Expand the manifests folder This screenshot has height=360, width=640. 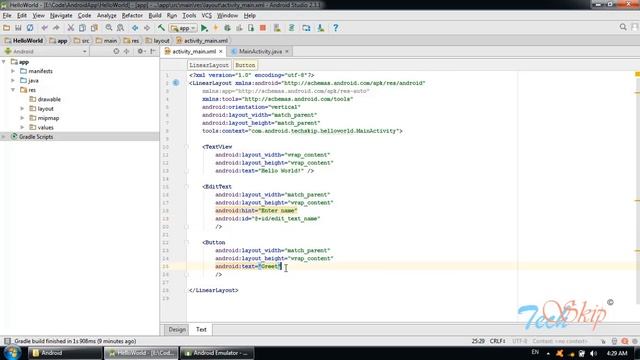tap(13, 71)
